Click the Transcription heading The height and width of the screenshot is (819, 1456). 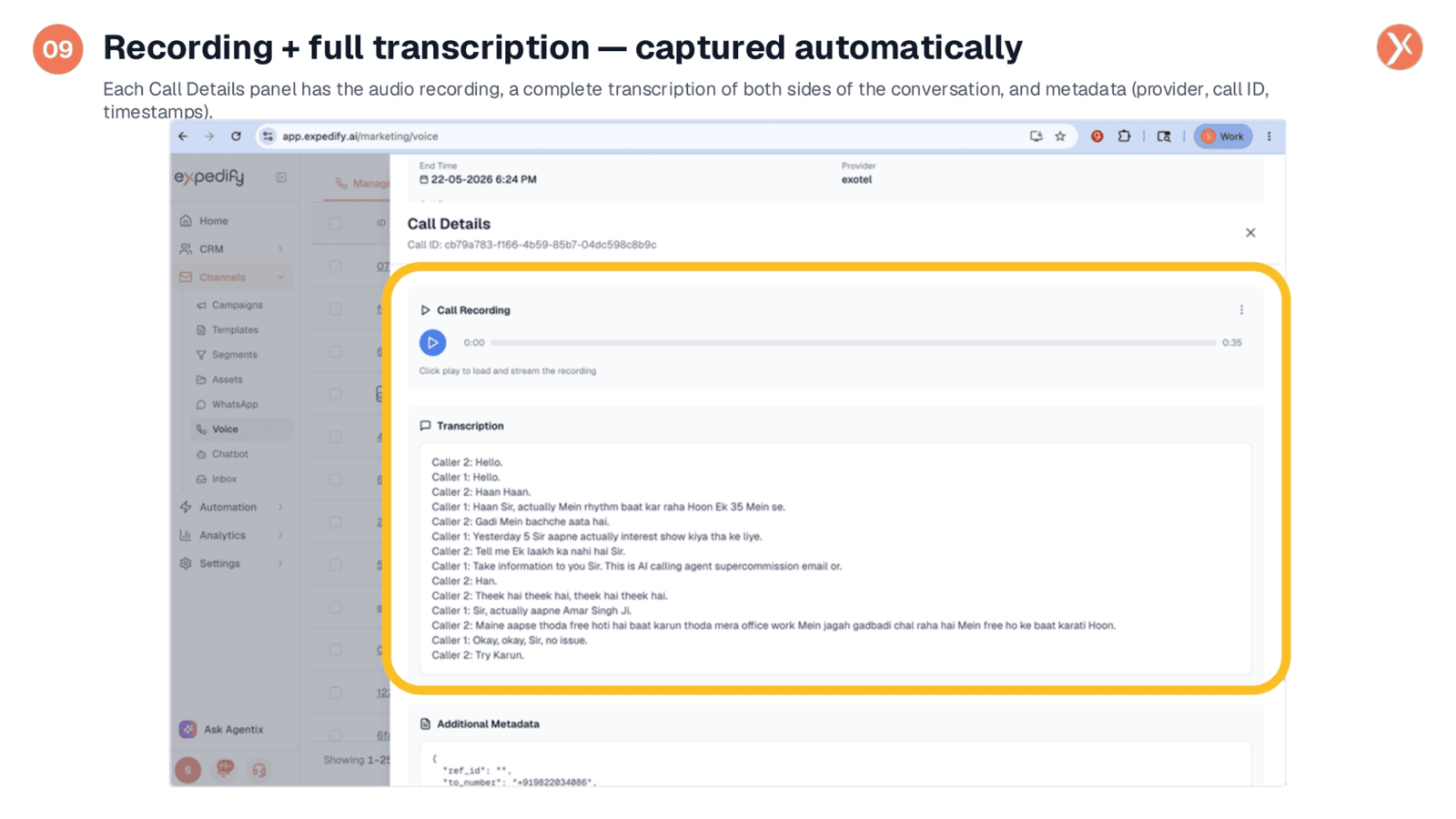(470, 426)
